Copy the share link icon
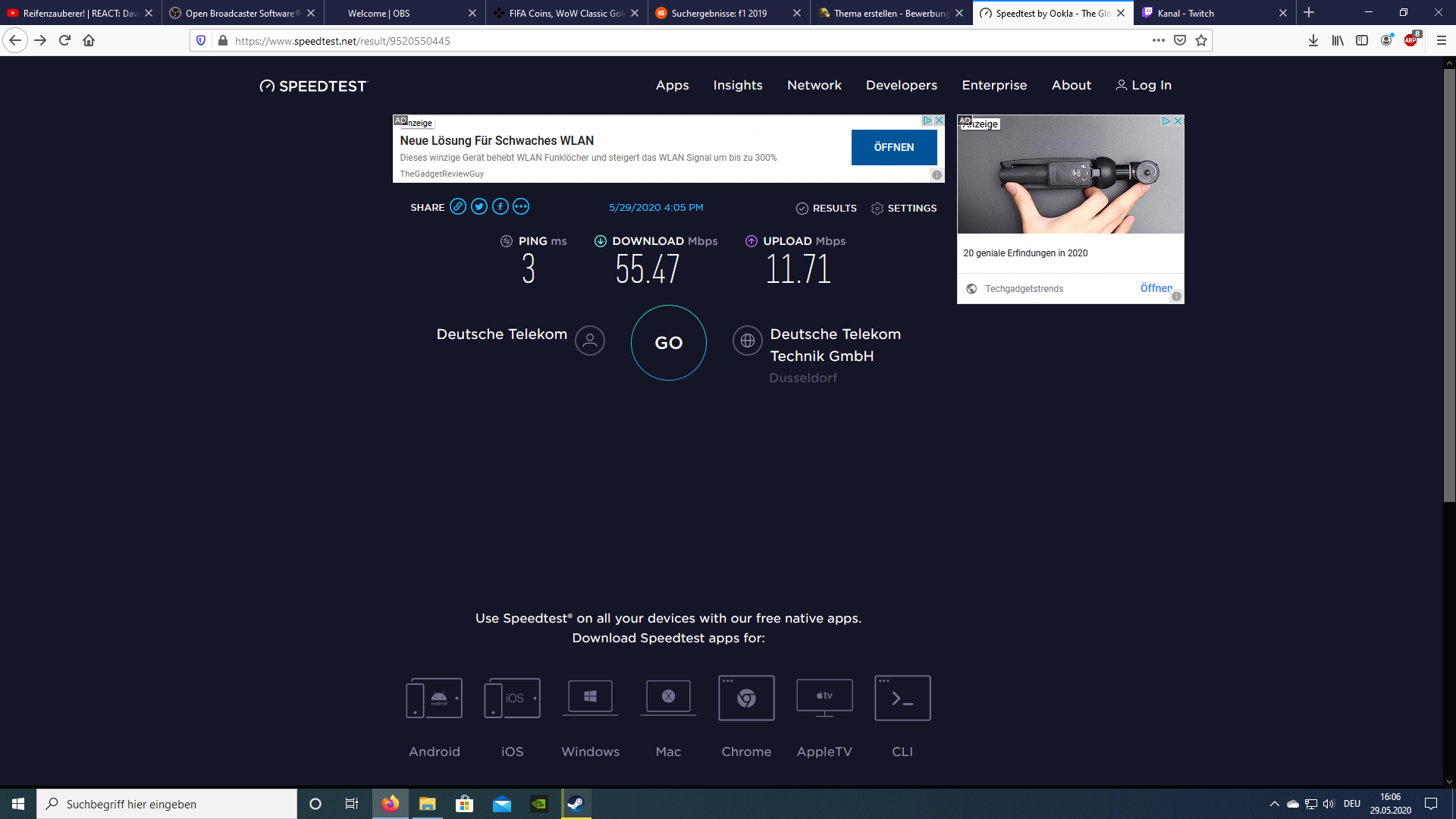The height and width of the screenshot is (819, 1456). point(458,206)
